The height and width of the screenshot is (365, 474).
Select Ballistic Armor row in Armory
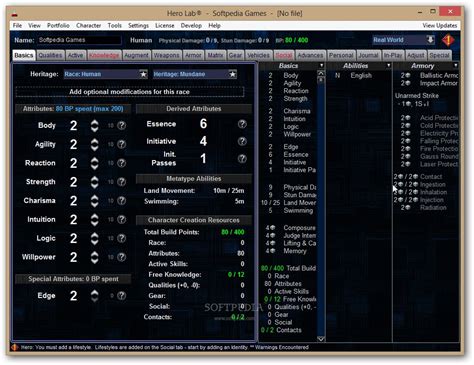429,76
